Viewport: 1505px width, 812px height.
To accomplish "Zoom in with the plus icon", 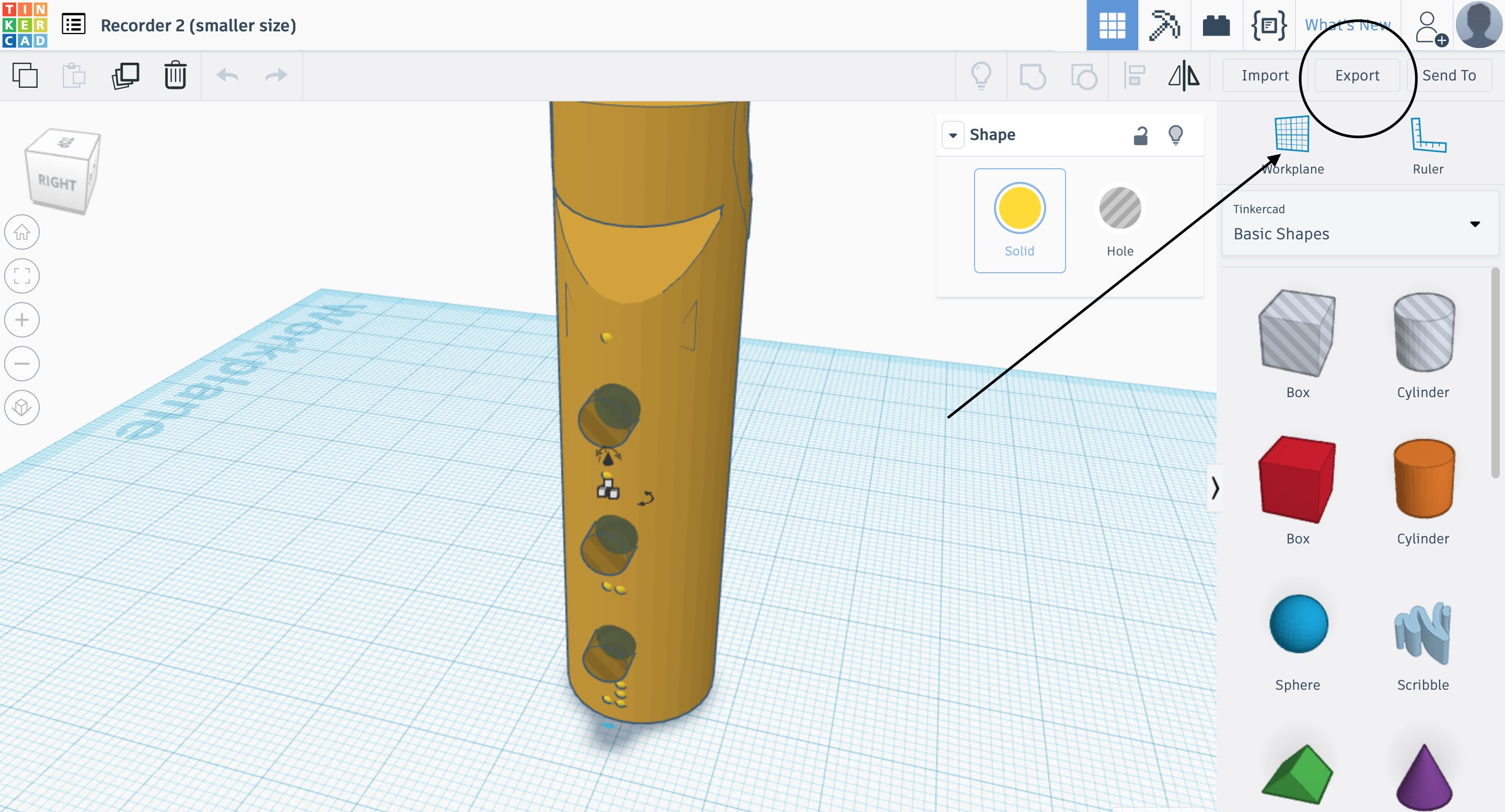I will (x=22, y=320).
